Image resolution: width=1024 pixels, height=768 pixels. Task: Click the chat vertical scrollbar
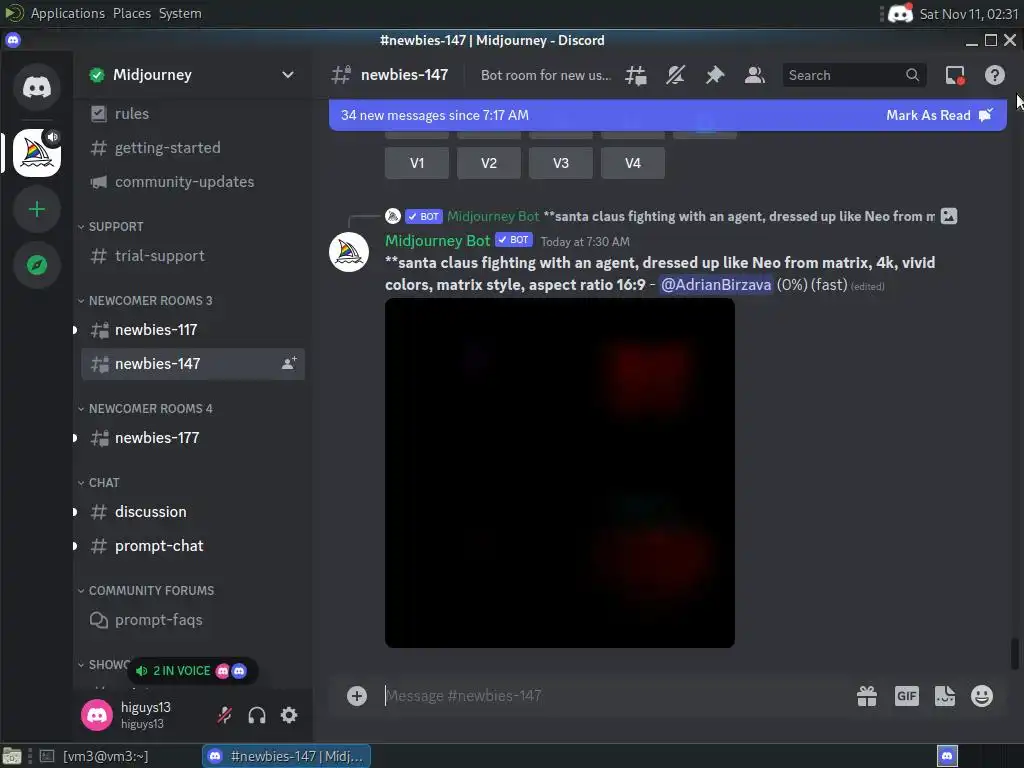tap(1014, 654)
